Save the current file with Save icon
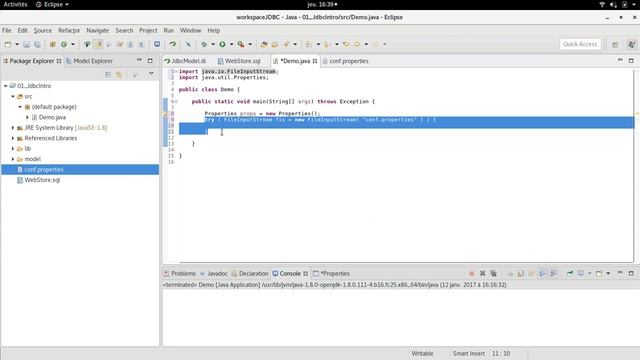This screenshot has width=640, height=360. 27,44
